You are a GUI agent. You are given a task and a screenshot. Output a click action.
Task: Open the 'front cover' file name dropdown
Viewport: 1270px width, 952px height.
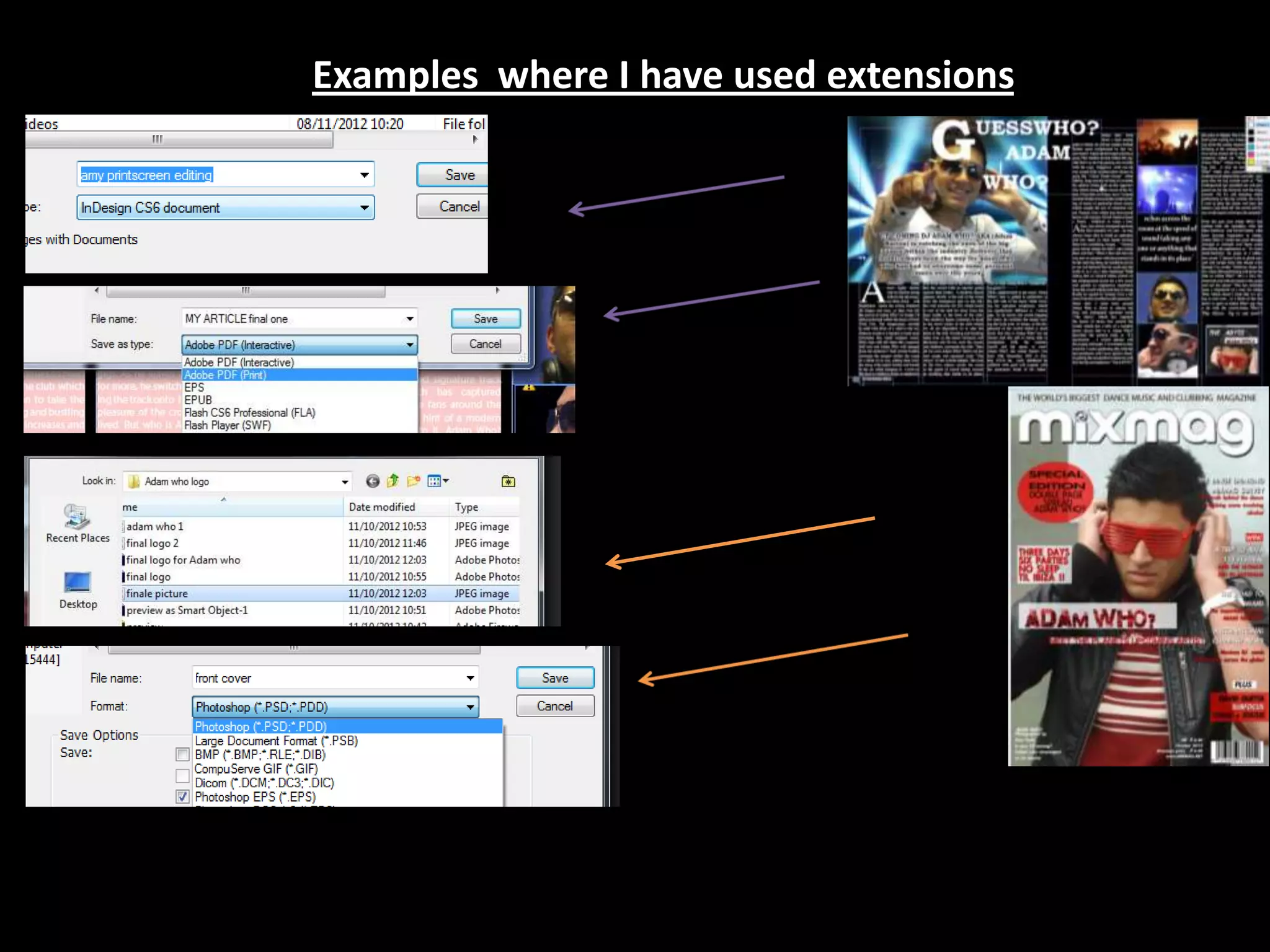tap(471, 678)
